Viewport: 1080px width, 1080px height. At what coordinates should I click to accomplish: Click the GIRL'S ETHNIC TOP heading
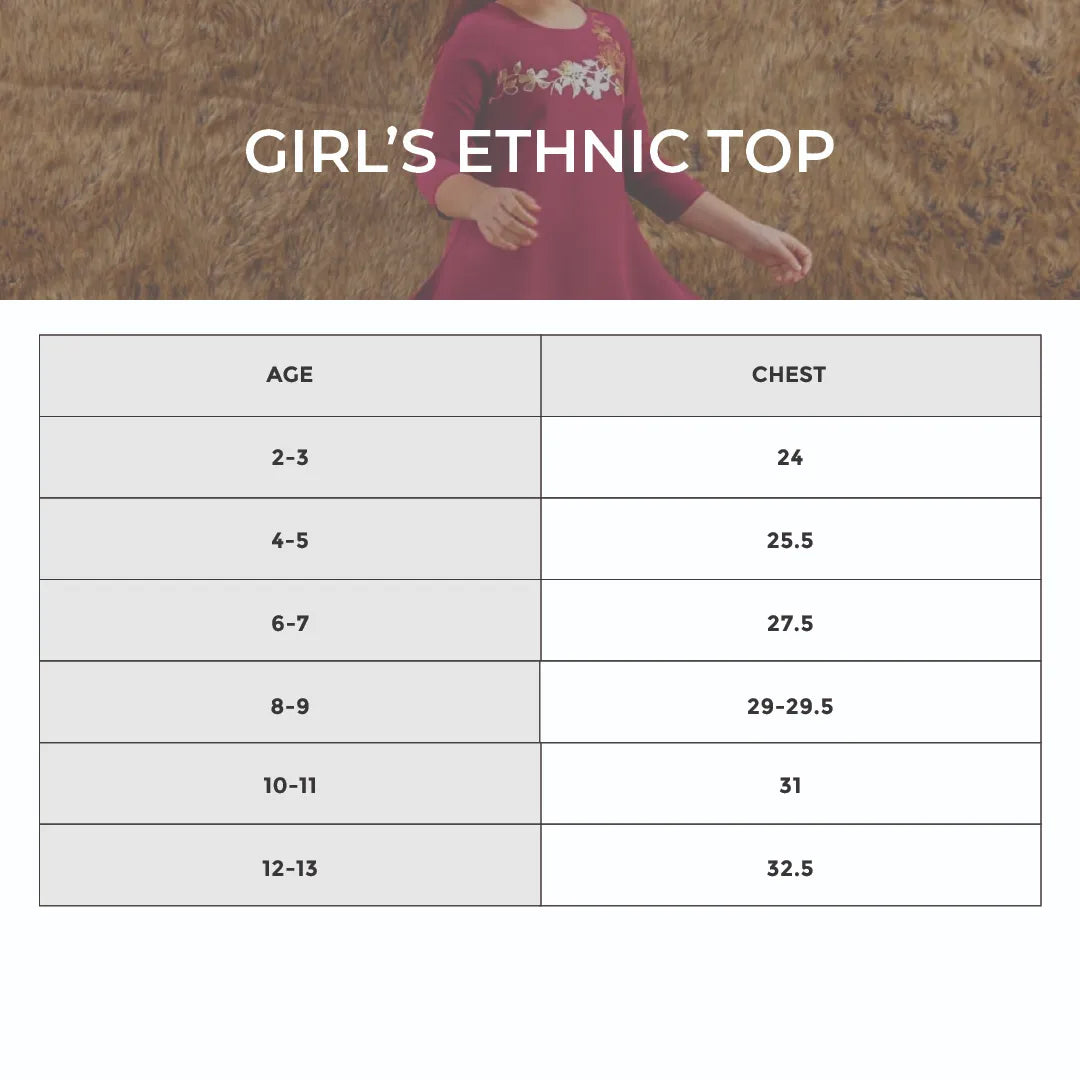click(539, 151)
